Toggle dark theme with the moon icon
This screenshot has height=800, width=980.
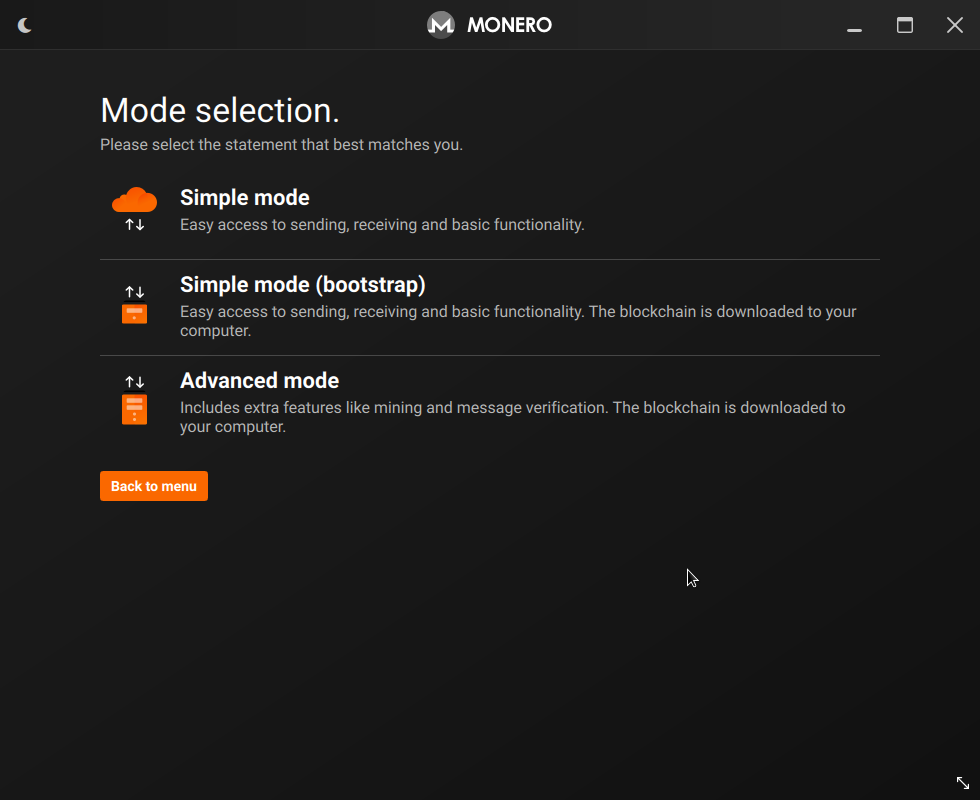click(25, 25)
